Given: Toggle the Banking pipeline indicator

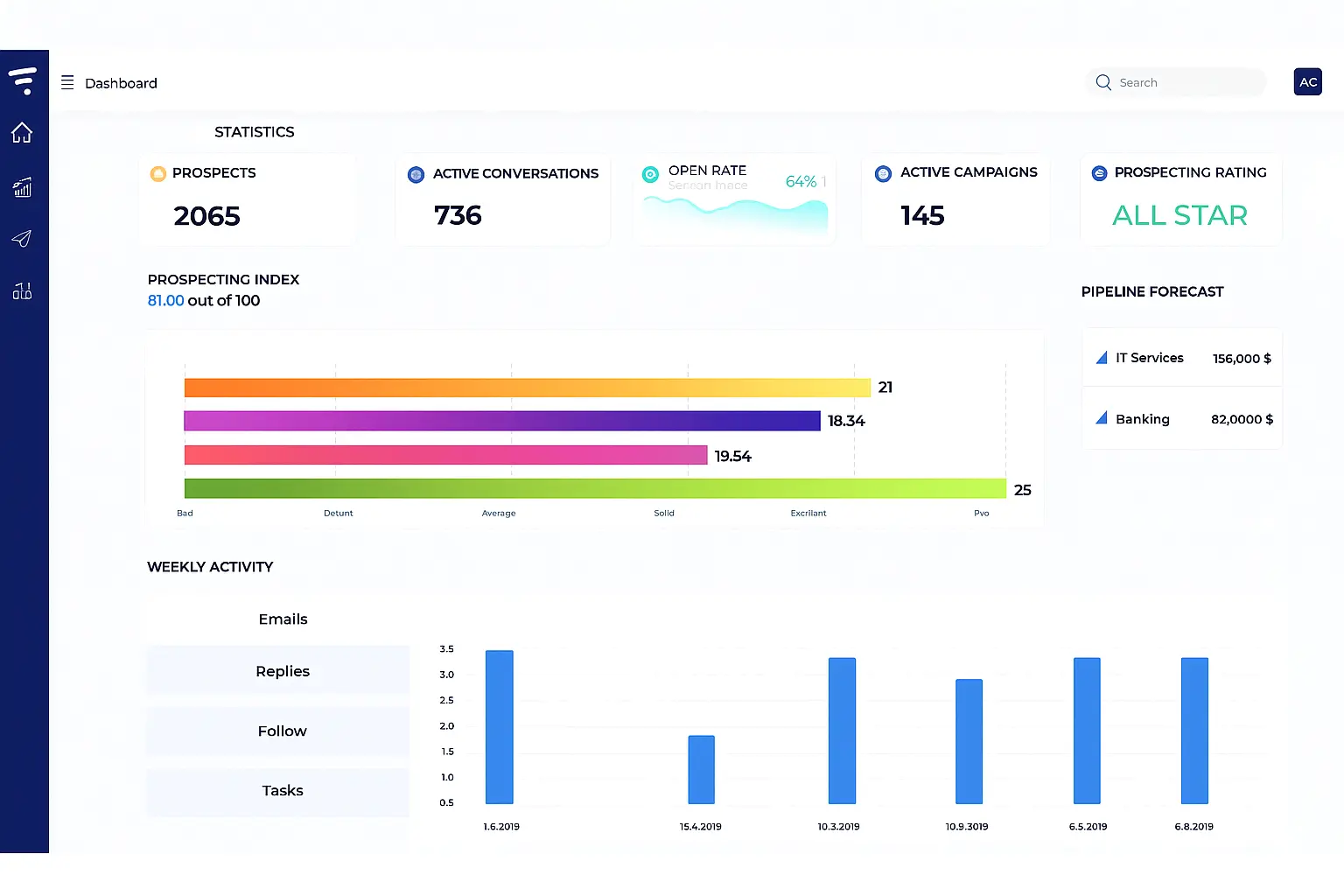Looking at the screenshot, I should point(1102,418).
